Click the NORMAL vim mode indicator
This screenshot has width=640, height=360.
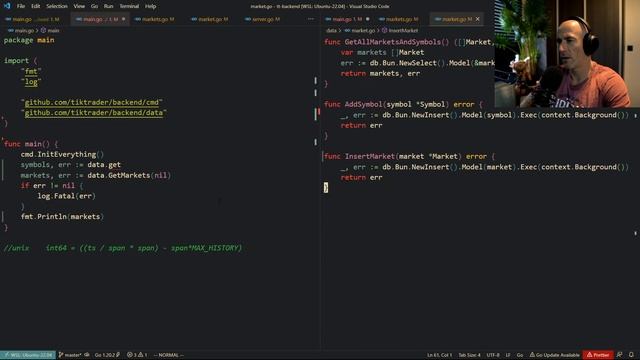169,355
